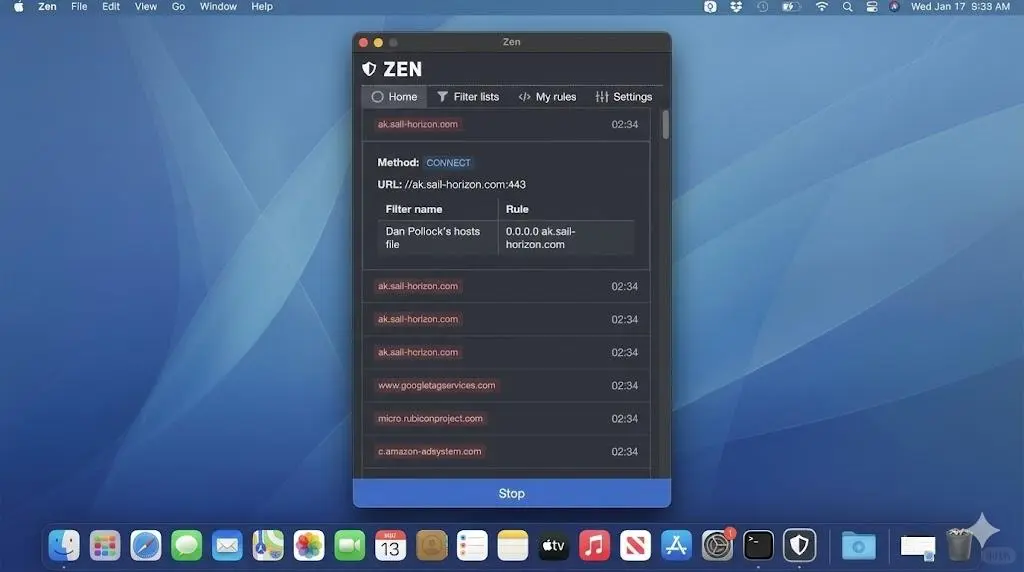Viewport: 1024px width, 572px height.
Task: Open Contacts in the dock
Action: [x=431, y=545]
